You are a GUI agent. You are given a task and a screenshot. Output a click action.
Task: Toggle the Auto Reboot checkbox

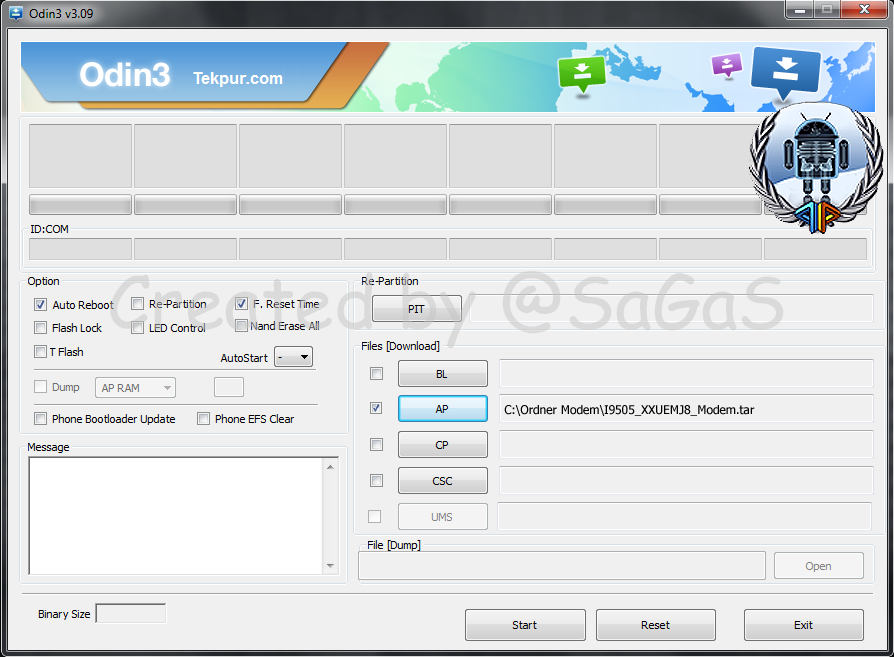40,305
